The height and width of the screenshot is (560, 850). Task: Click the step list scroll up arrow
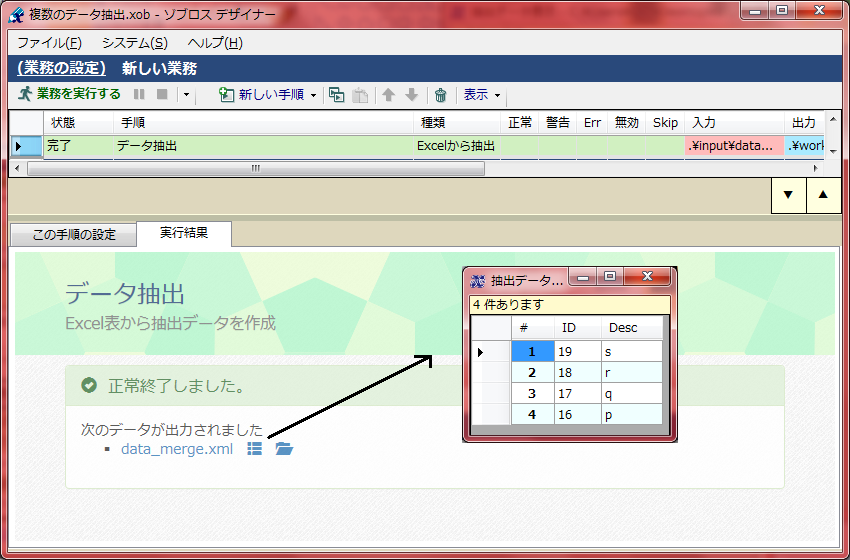pyautogui.click(x=832, y=119)
